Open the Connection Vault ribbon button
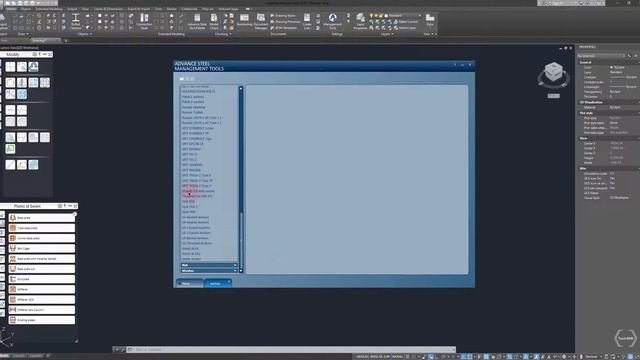The width and height of the screenshot is (640, 360). pos(144,21)
